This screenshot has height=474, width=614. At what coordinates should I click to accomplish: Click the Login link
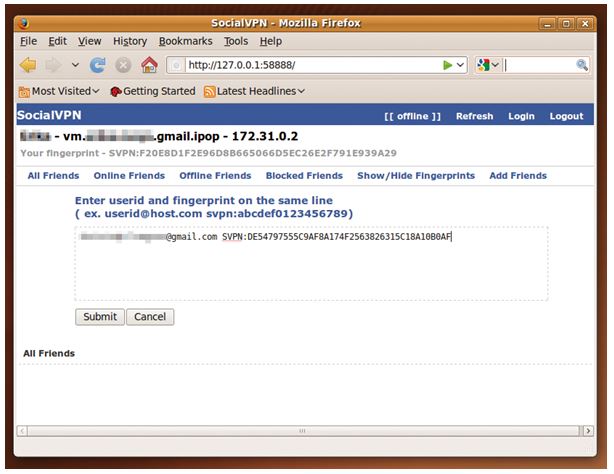coord(521,116)
